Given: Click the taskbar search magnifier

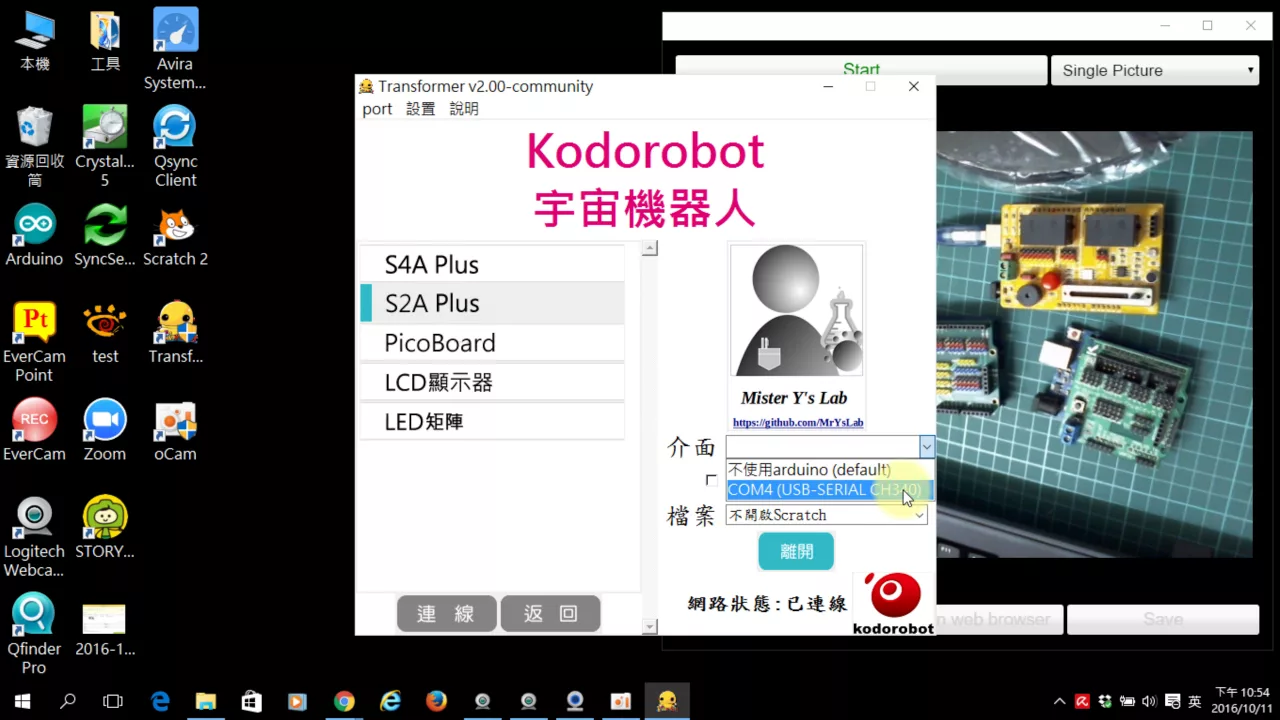Looking at the screenshot, I should (68, 701).
